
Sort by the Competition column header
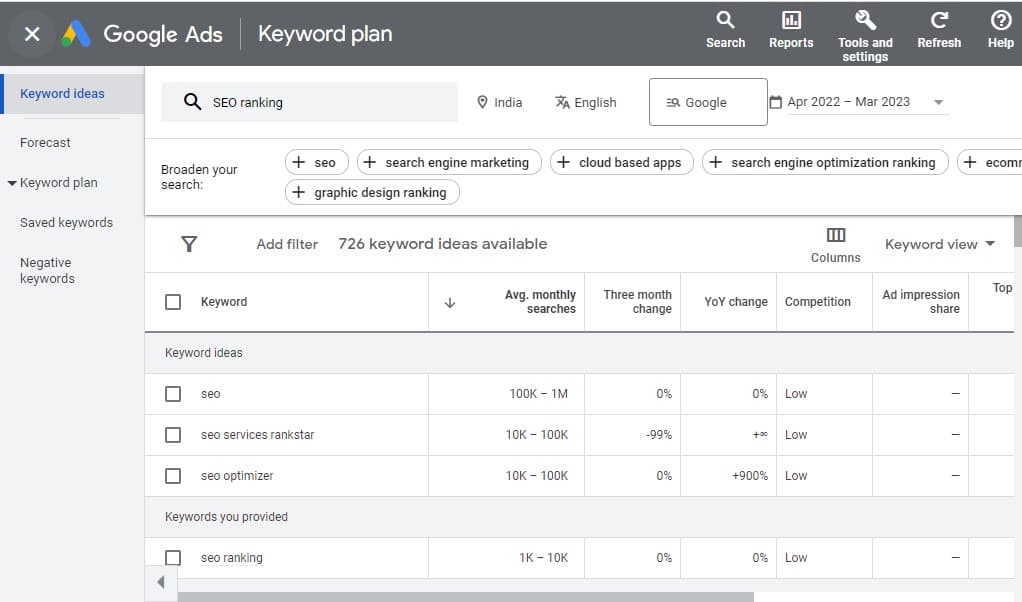click(817, 302)
